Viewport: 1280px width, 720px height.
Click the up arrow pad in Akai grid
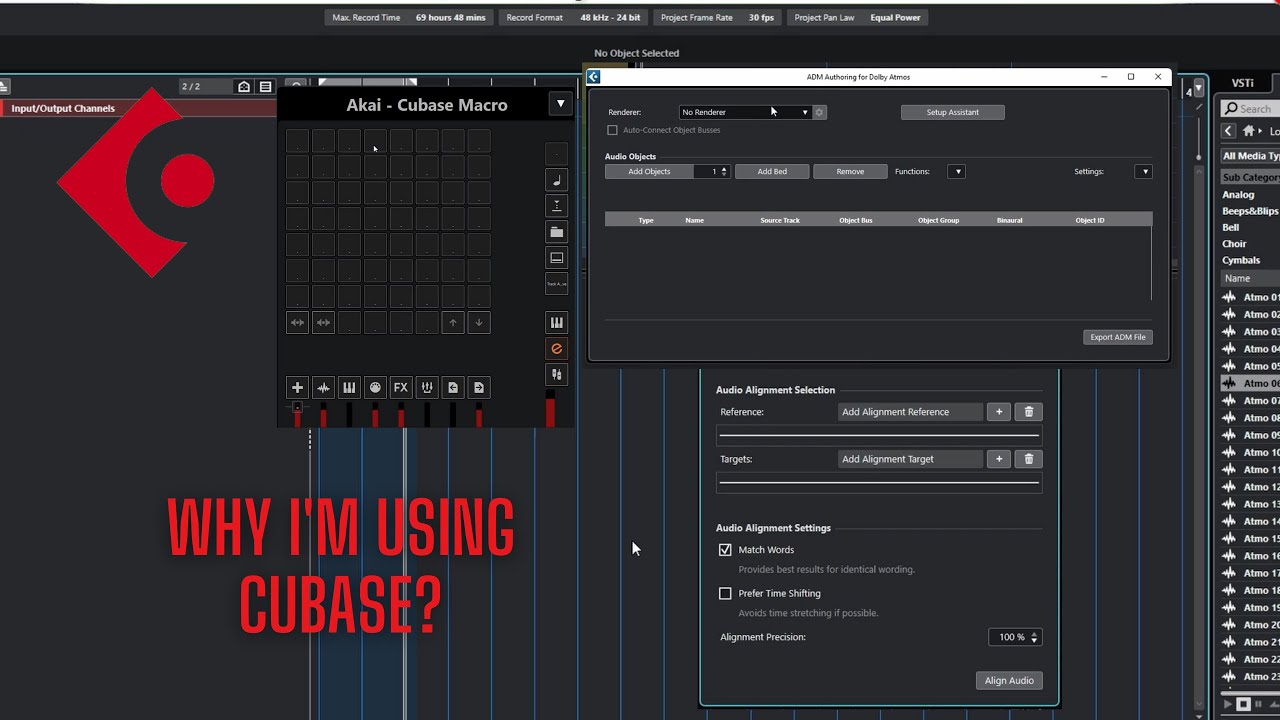click(453, 323)
